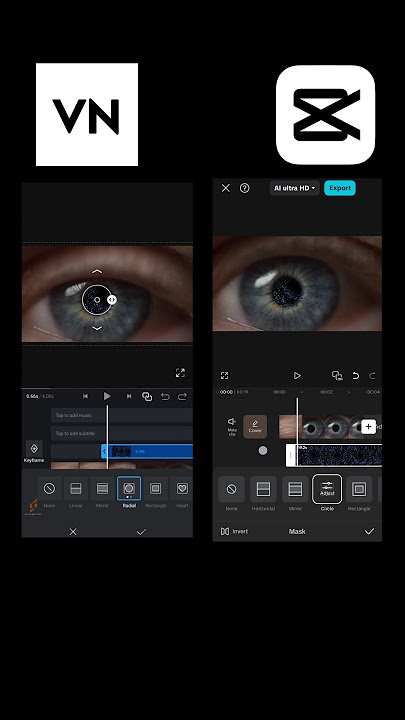The width and height of the screenshot is (405, 720).
Task: Click the CapCut app logo
Action: 326,115
